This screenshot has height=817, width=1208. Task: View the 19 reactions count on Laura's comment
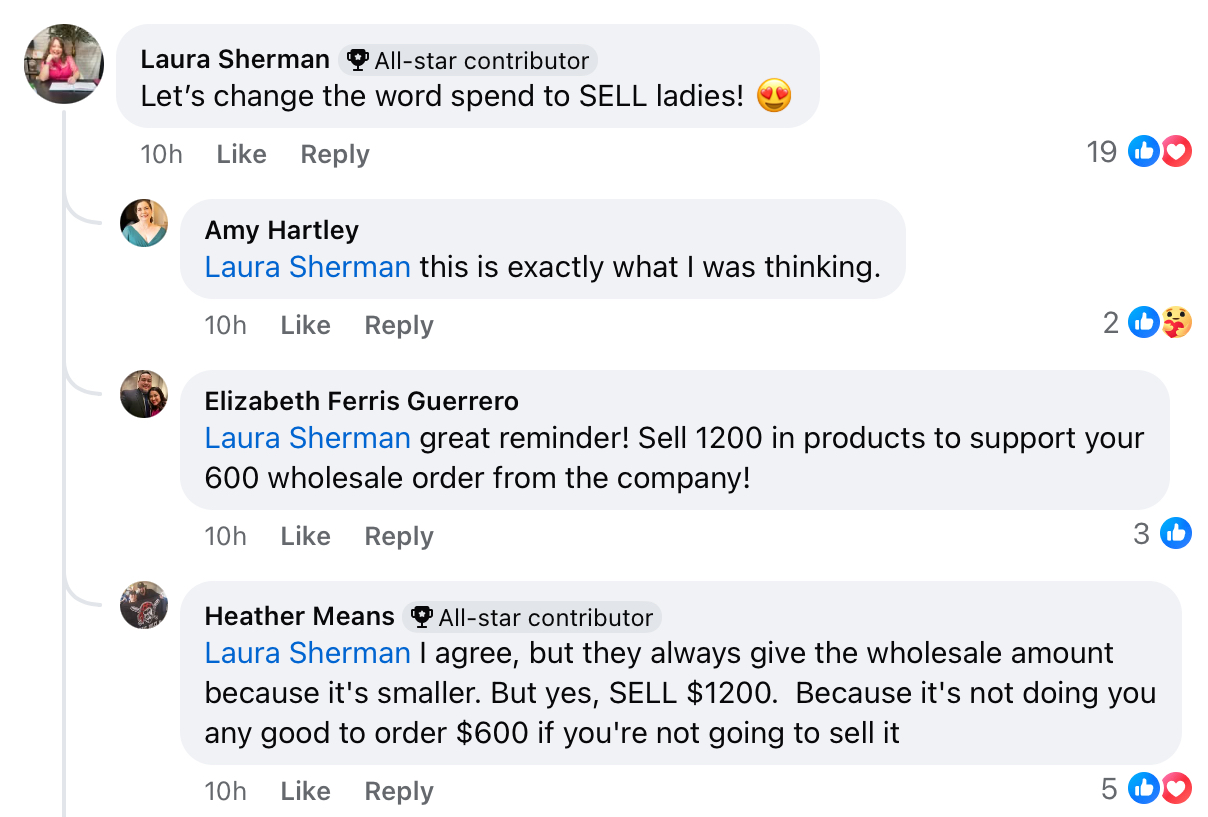[1102, 152]
